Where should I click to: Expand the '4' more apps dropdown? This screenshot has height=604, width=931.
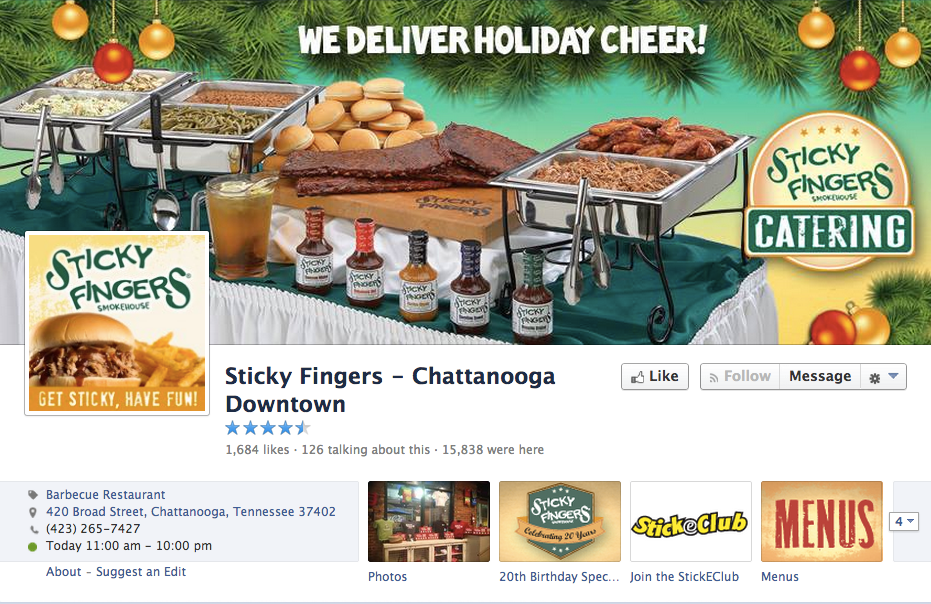click(x=904, y=521)
